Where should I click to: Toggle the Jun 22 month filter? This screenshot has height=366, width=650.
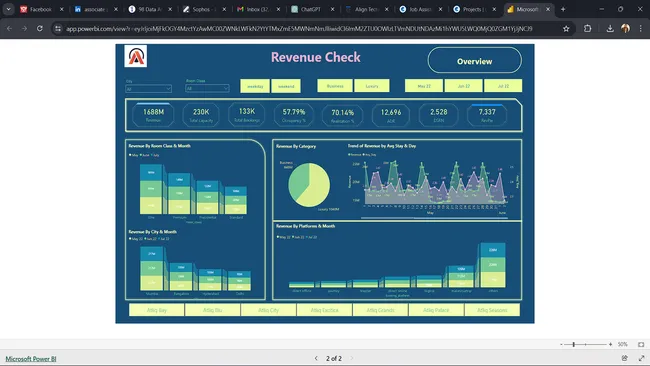[x=463, y=86]
